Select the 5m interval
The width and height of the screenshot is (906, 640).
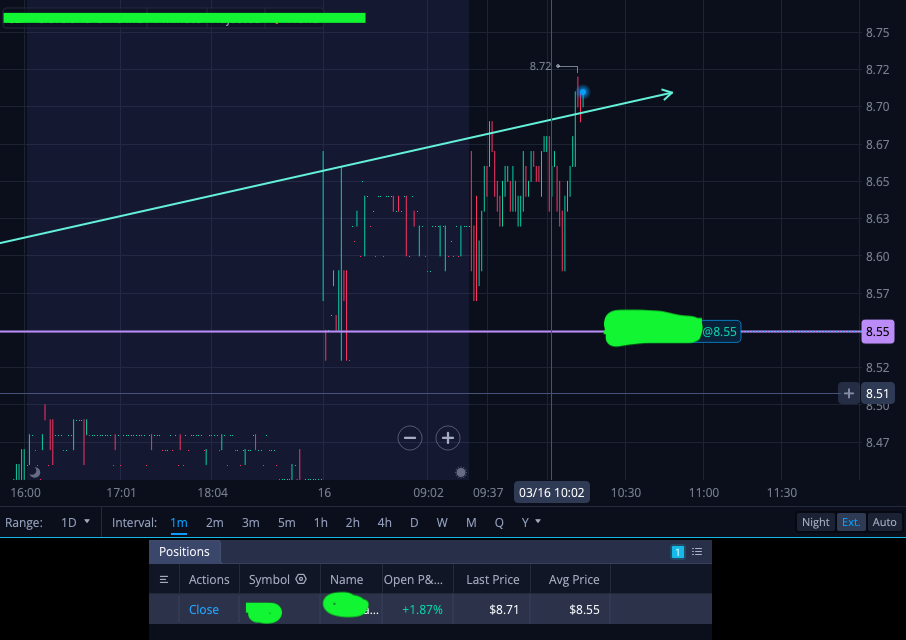coord(287,523)
